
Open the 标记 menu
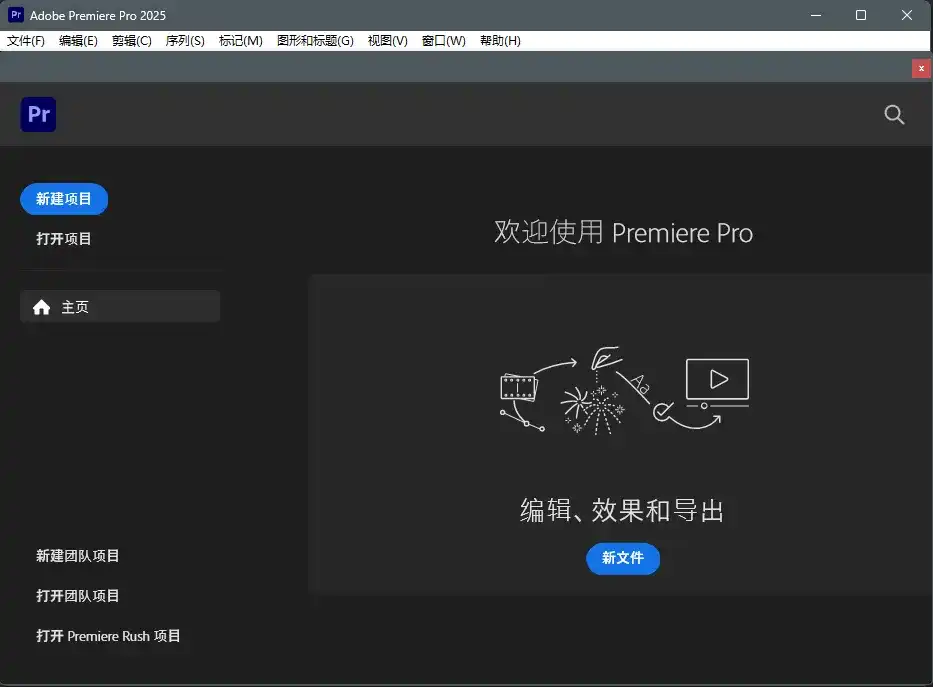[240, 40]
